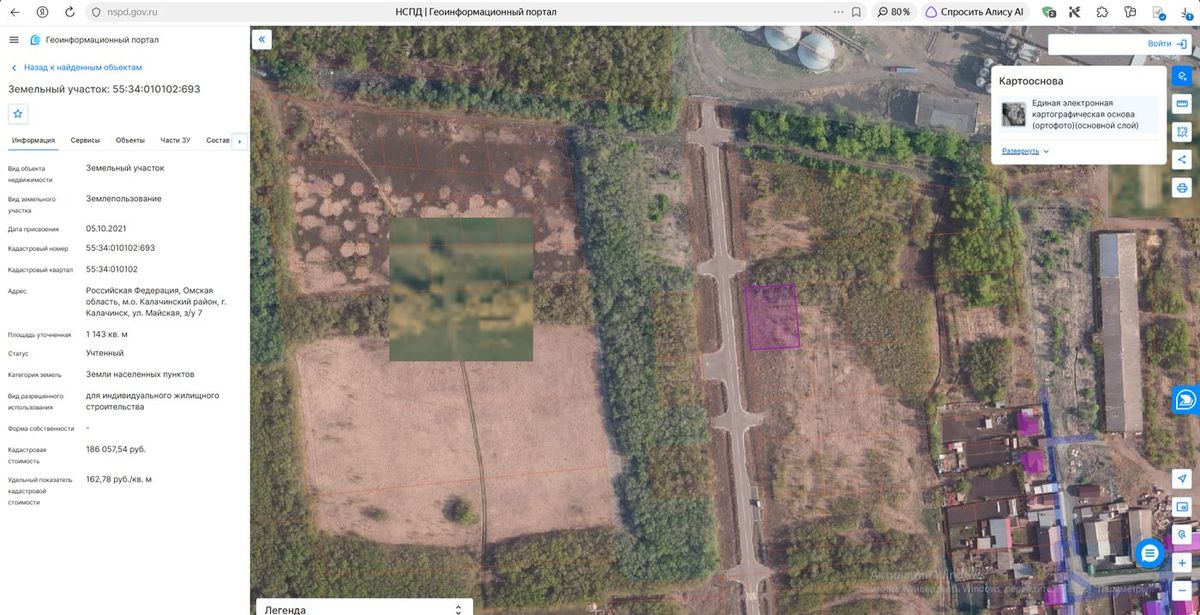Viewport: 1200px width, 615px height.
Task: Click Спросить Алису AI button
Action: [975, 12]
